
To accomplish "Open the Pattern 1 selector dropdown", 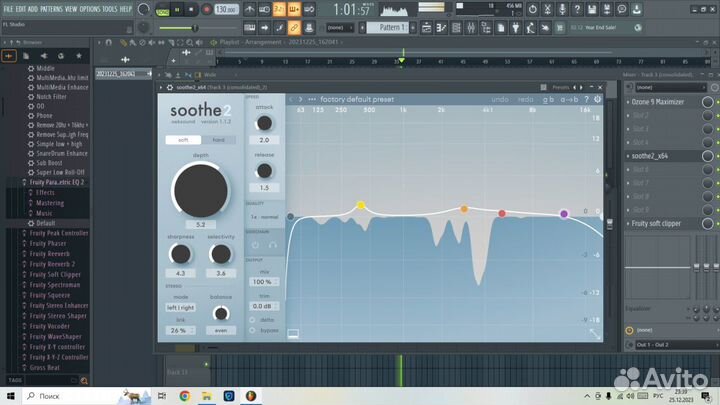I will [391, 28].
